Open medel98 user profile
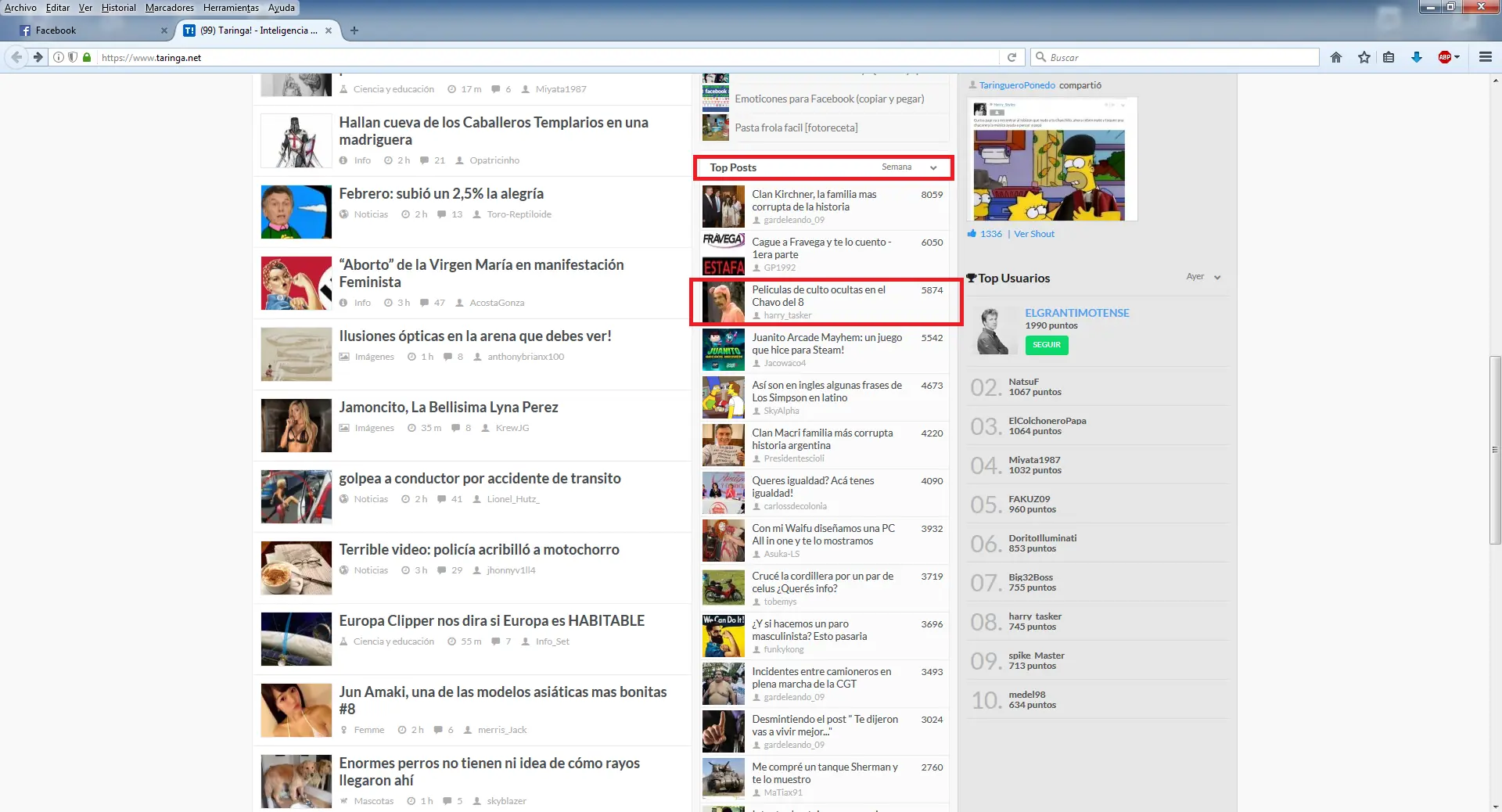Screen dimensions: 1502x812 click(1026, 695)
